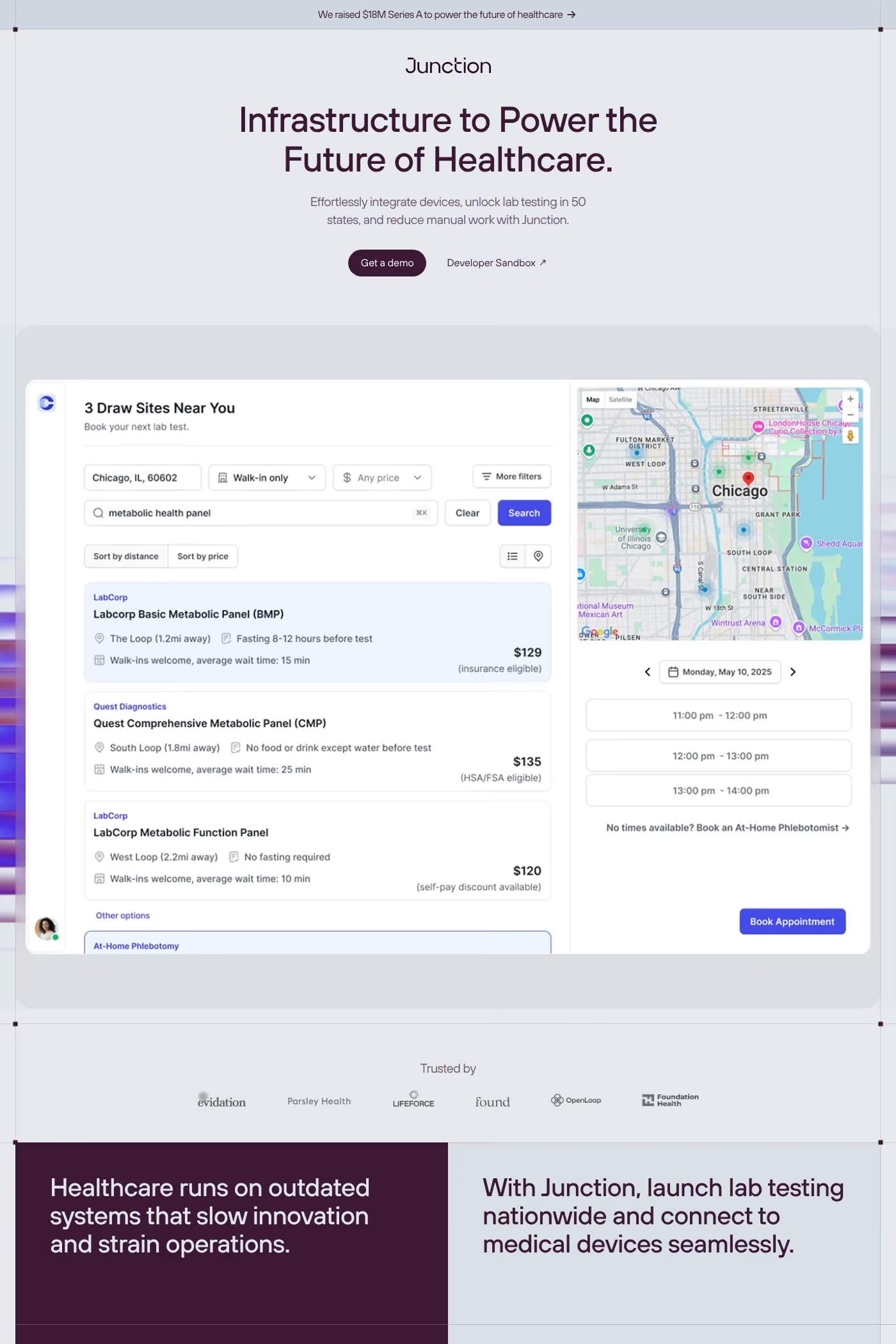The height and width of the screenshot is (1344, 896).
Task: Click the metabolic health panel search field
Action: click(261, 513)
